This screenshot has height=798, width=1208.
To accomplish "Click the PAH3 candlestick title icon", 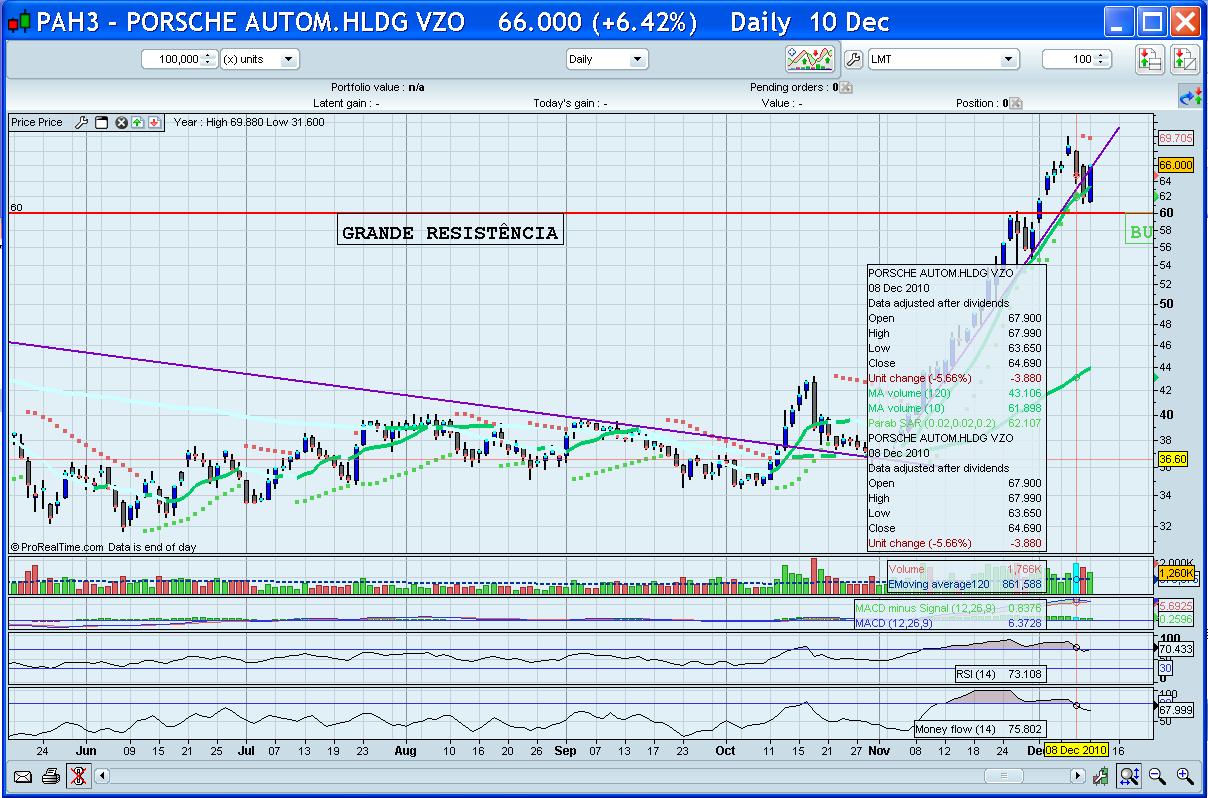I will click(20, 22).
